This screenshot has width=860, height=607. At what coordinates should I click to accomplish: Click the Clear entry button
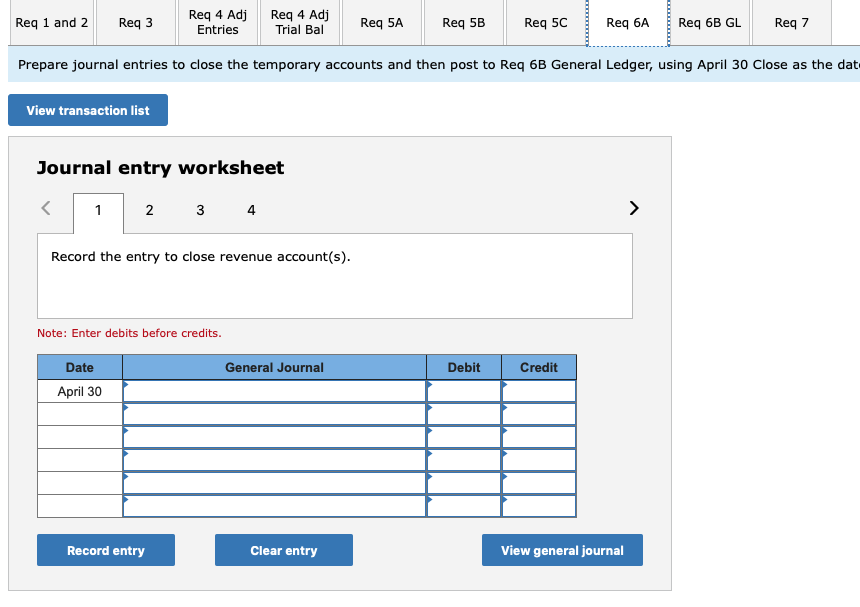(x=284, y=550)
